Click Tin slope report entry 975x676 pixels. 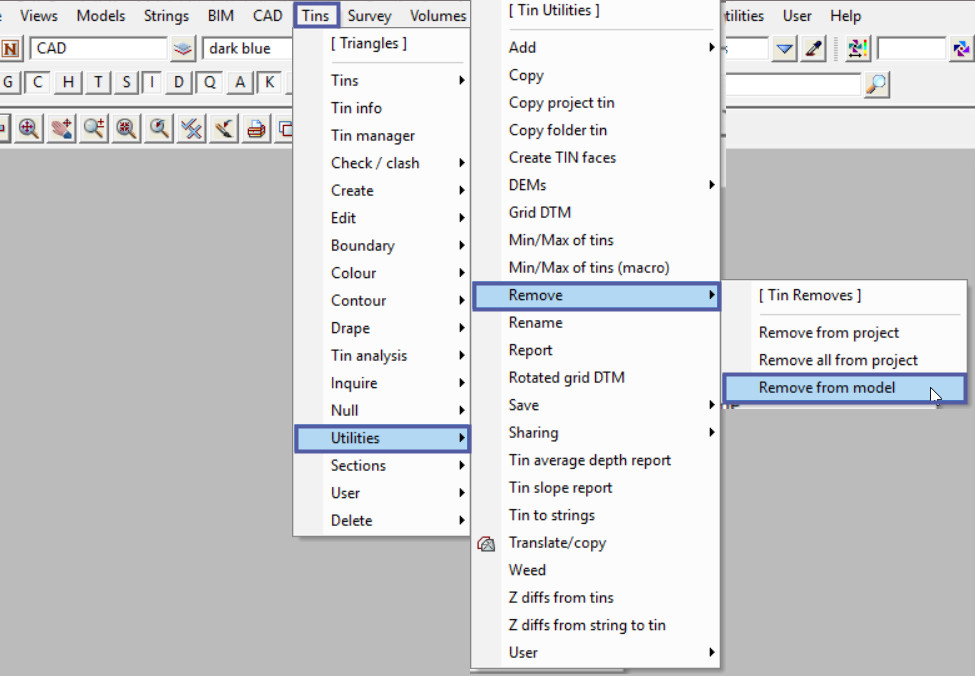[x=560, y=488]
